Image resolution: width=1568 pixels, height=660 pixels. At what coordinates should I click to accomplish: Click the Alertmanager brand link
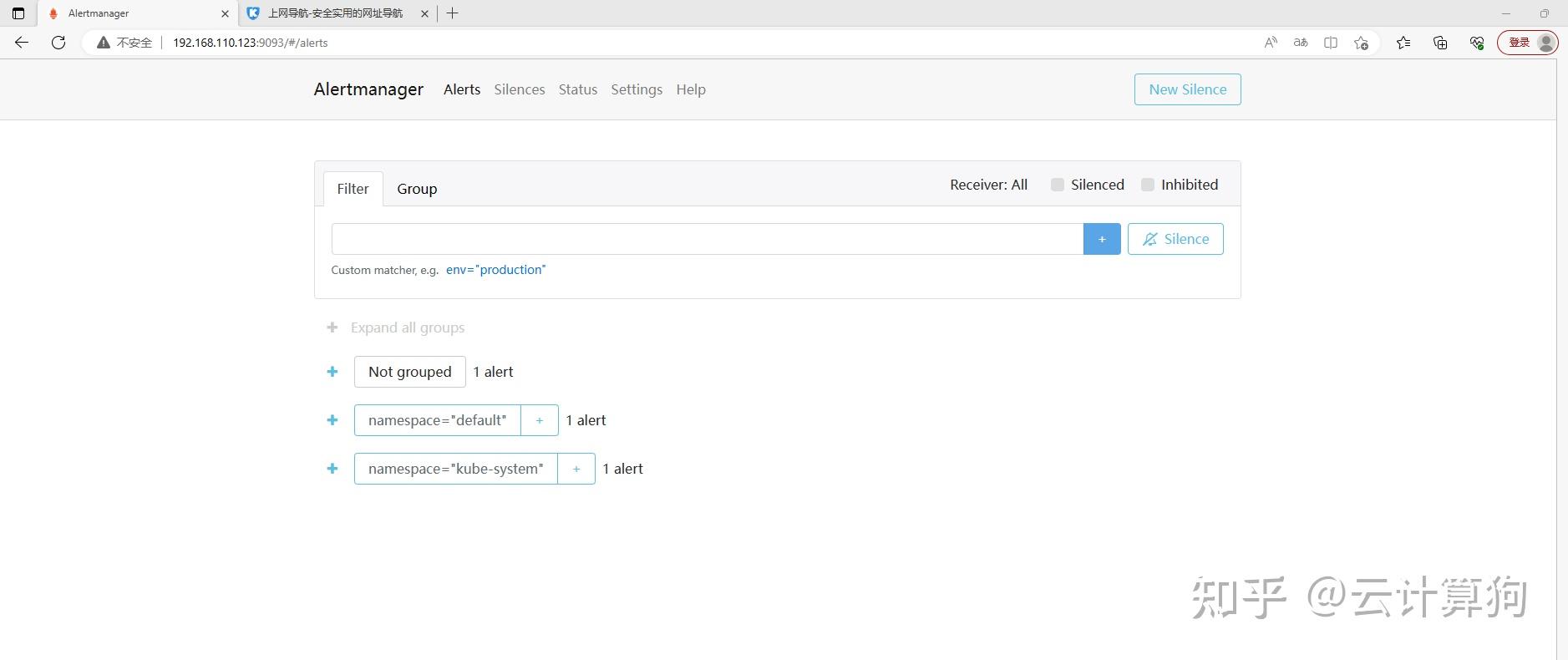point(368,89)
